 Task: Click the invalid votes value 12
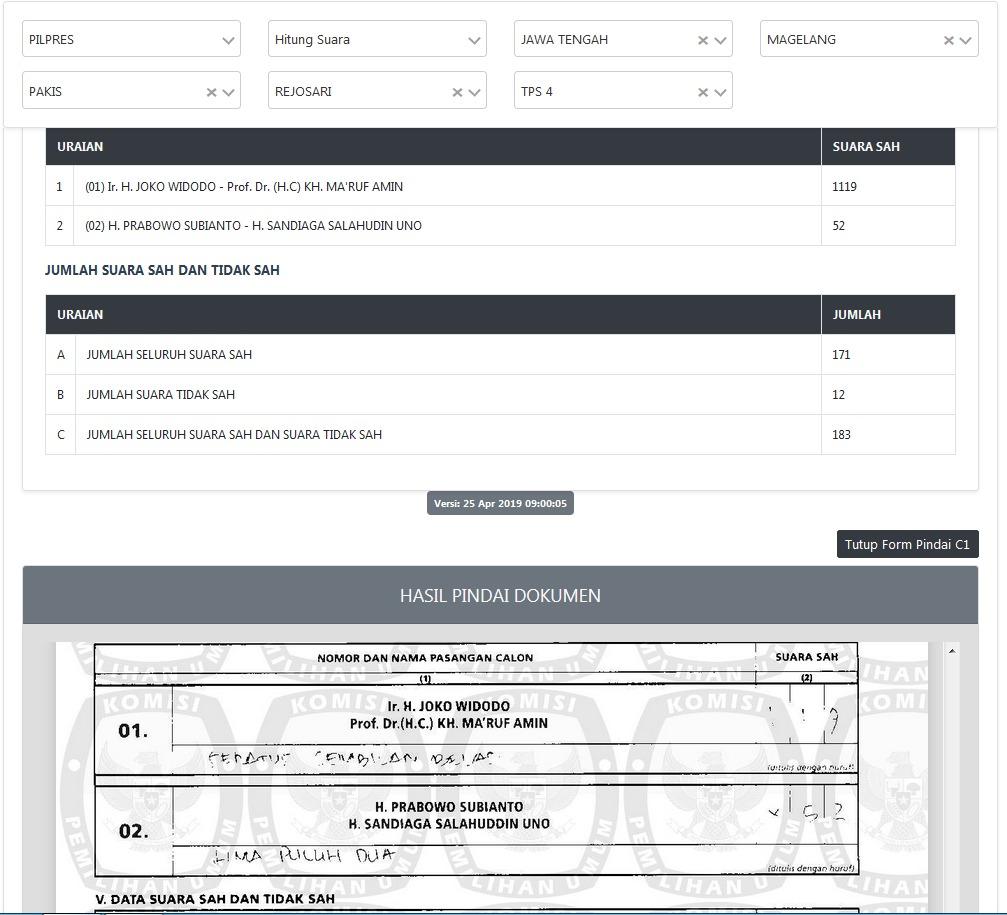pos(838,394)
